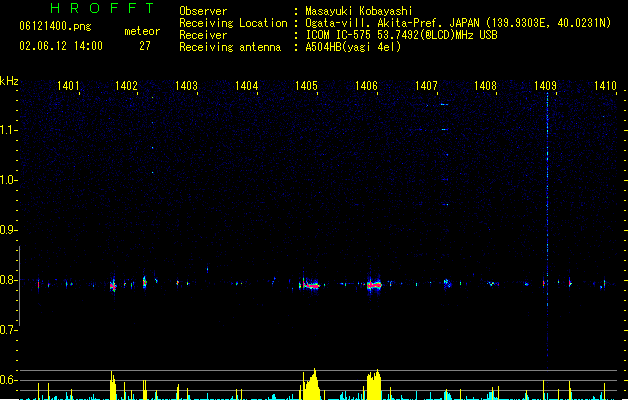Click the meteor echo just before 1402

[x=113, y=286]
